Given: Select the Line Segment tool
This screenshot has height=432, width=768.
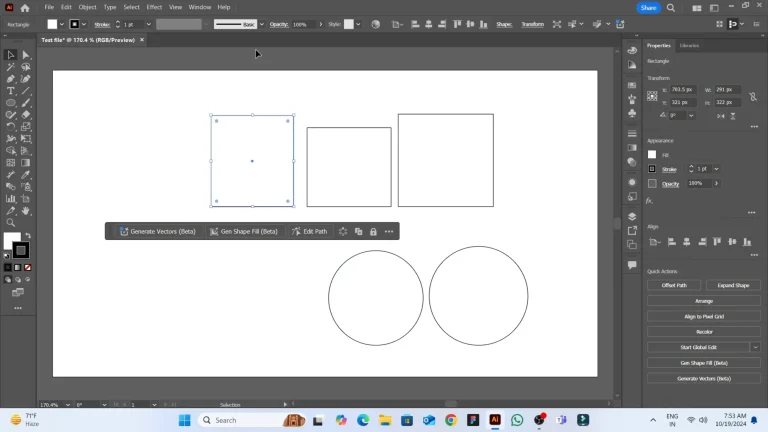Looking at the screenshot, I should pyautogui.click(x=26, y=91).
